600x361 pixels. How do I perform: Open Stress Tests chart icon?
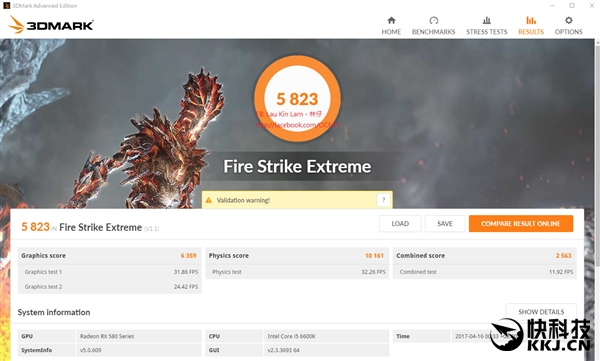click(x=487, y=20)
